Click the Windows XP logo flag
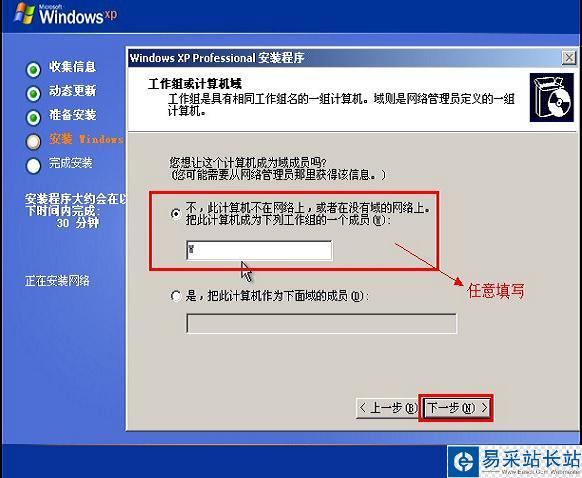Image resolution: width=582 pixels, height=478 pixels. pyautogui.click(x=24, y=14)
